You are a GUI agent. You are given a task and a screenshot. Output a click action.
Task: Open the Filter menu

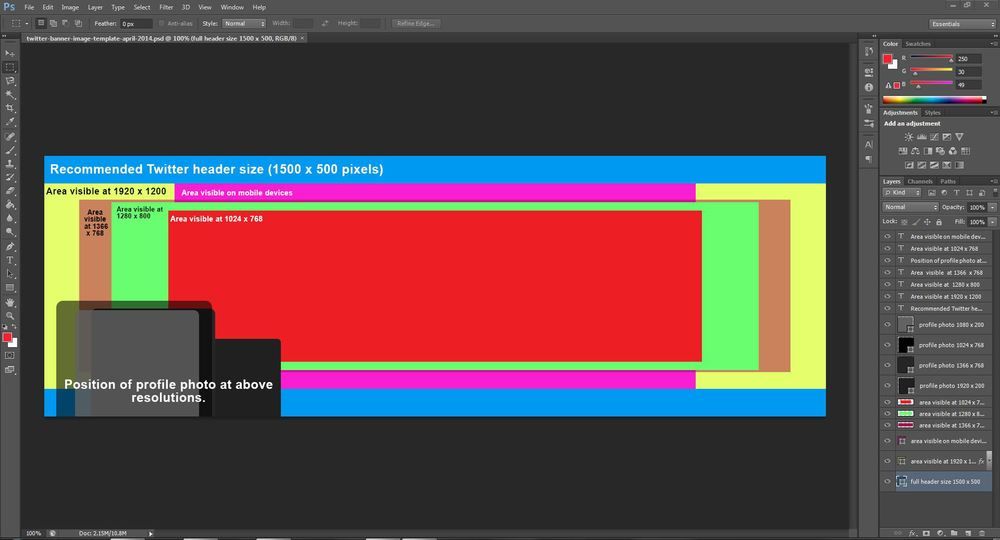click(x=166, y=7)
